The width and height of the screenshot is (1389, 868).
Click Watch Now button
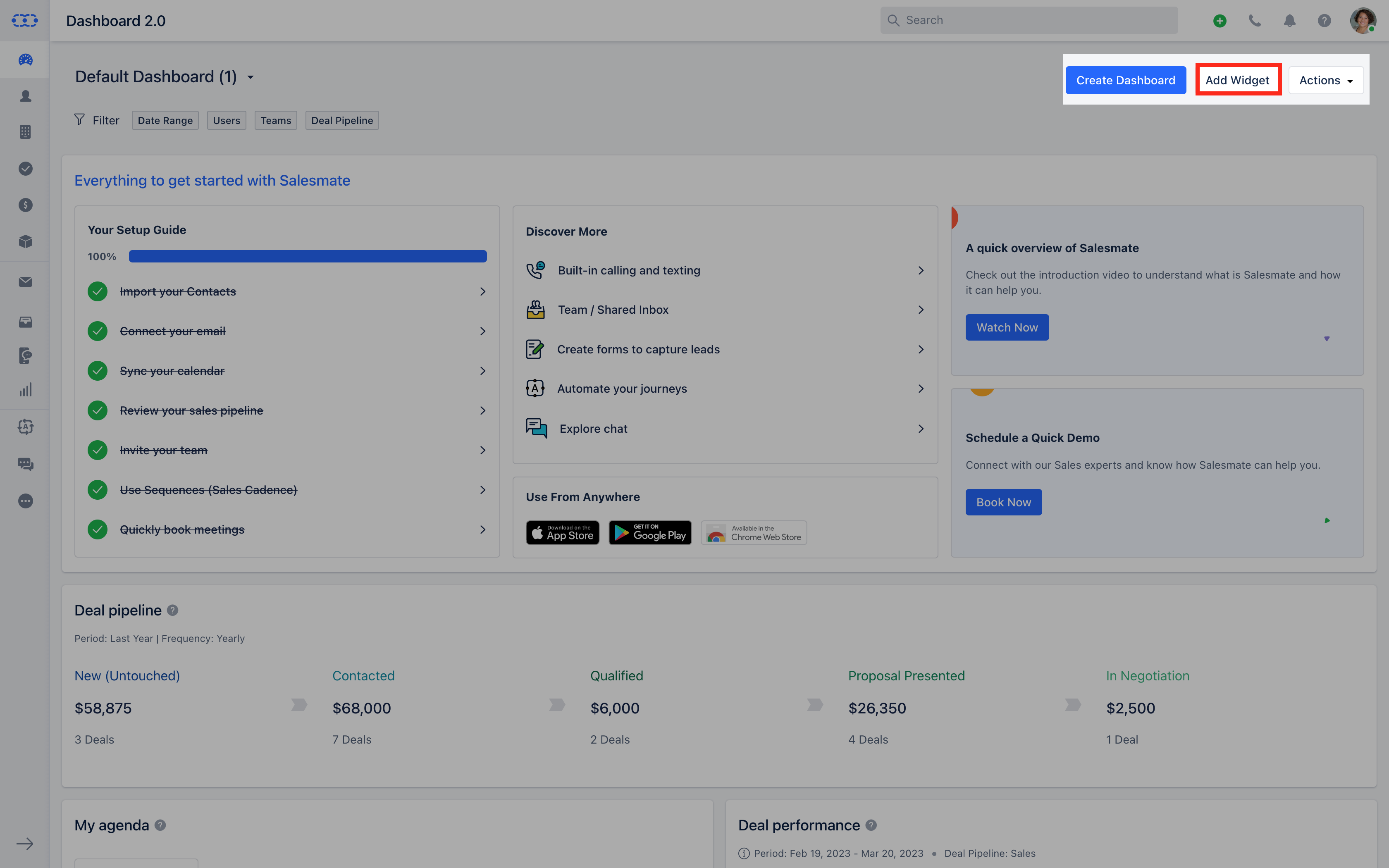click(1007, 327)
